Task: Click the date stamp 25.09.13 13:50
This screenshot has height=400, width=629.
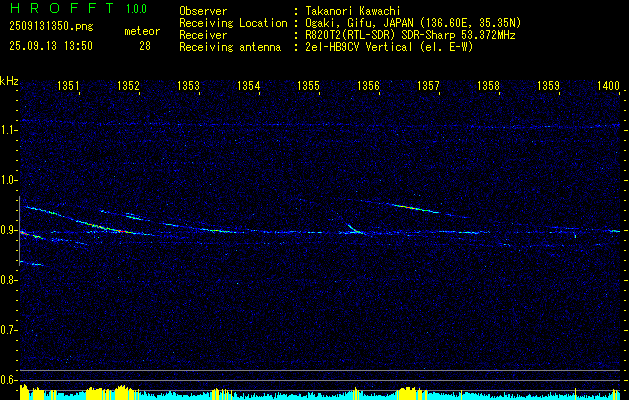Action: pyautogui.click(x=51, y=46)
